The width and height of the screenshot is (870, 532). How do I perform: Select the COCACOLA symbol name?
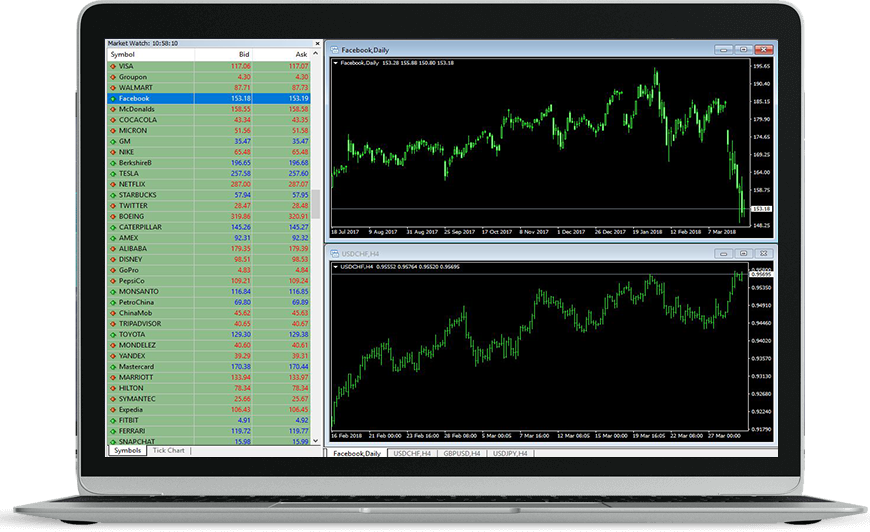[x=138, y=120]
